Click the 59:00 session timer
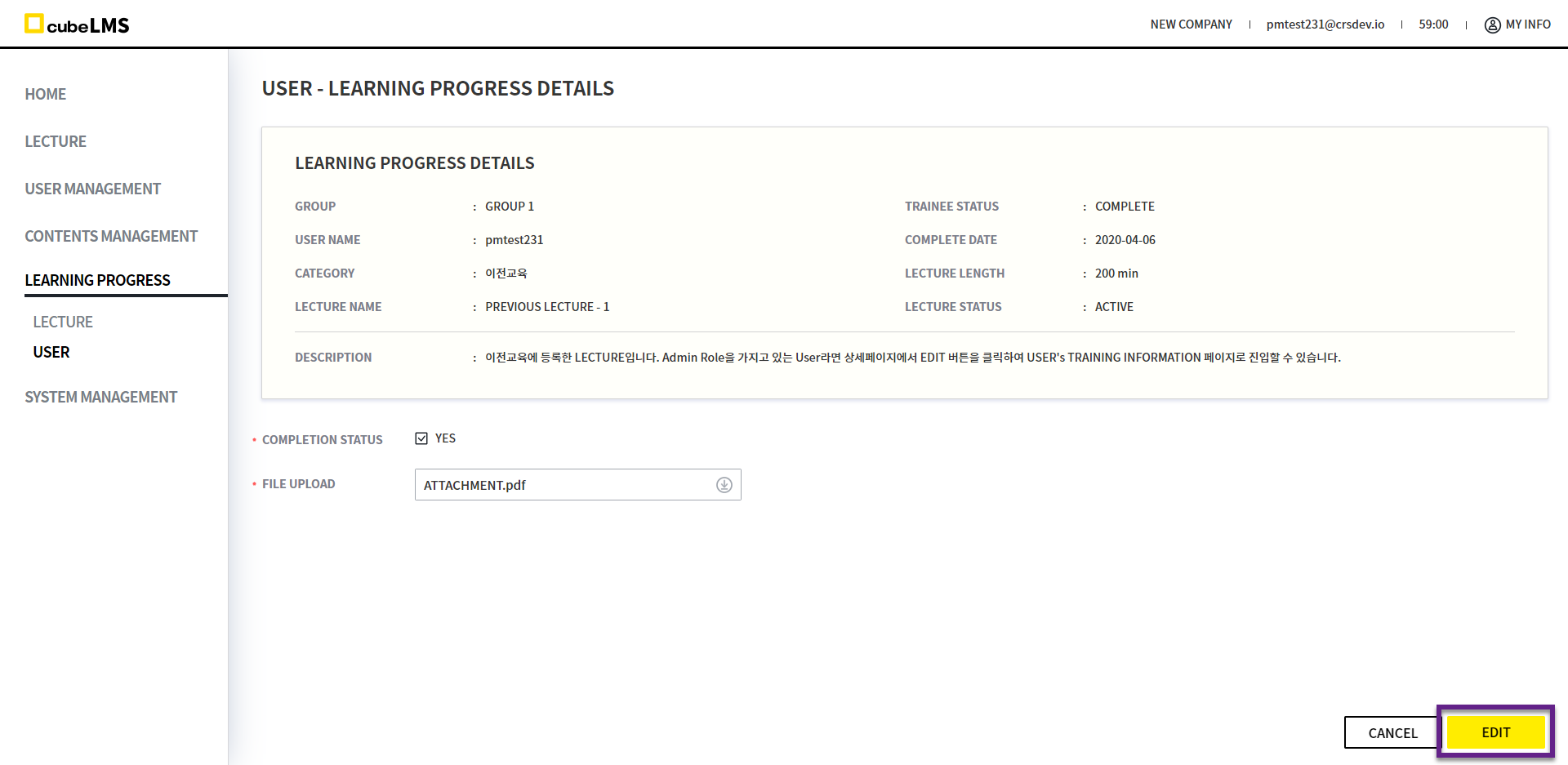 [x=1433, y=24]
